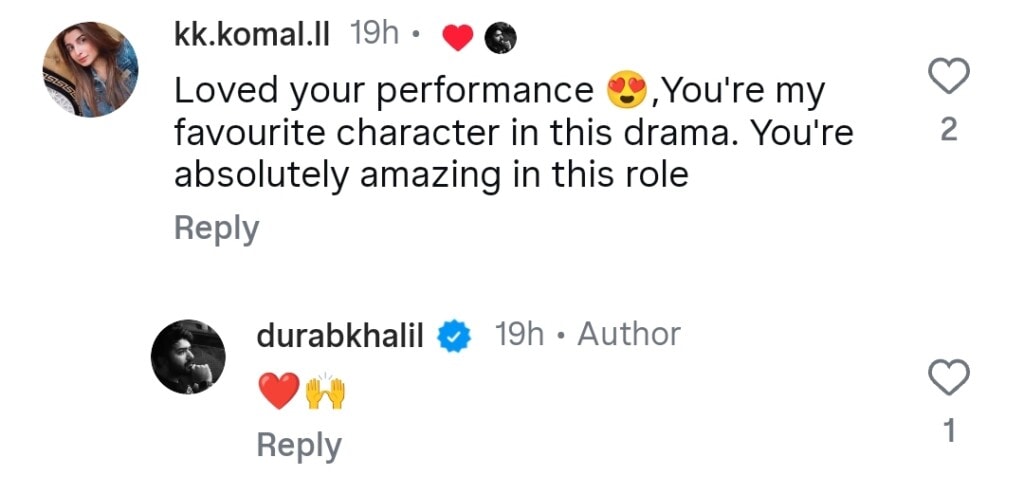Click the raised hands emoji
The image size is (1024, 494).
324,392
